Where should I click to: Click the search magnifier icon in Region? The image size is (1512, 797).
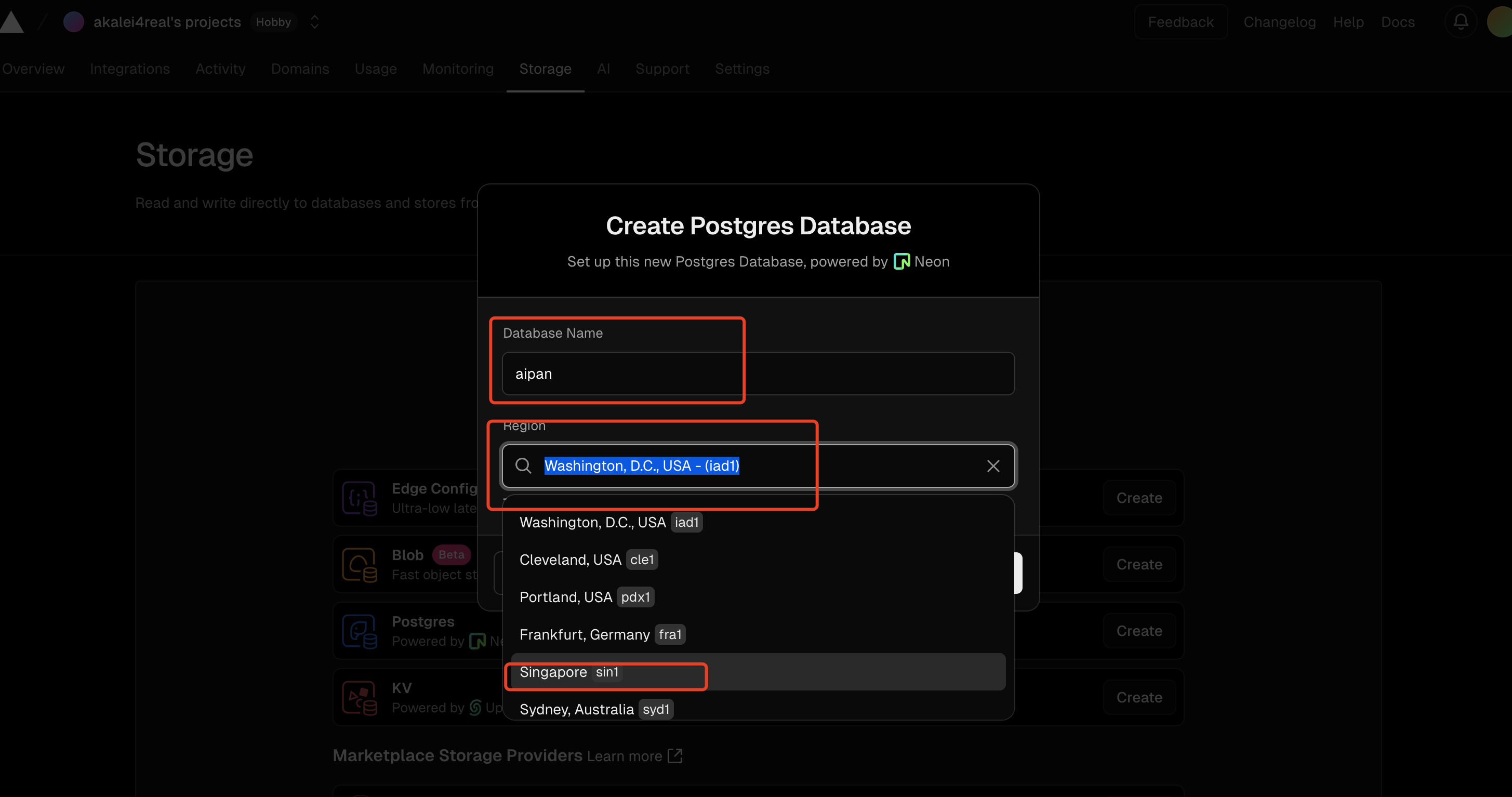click(523, 466)
